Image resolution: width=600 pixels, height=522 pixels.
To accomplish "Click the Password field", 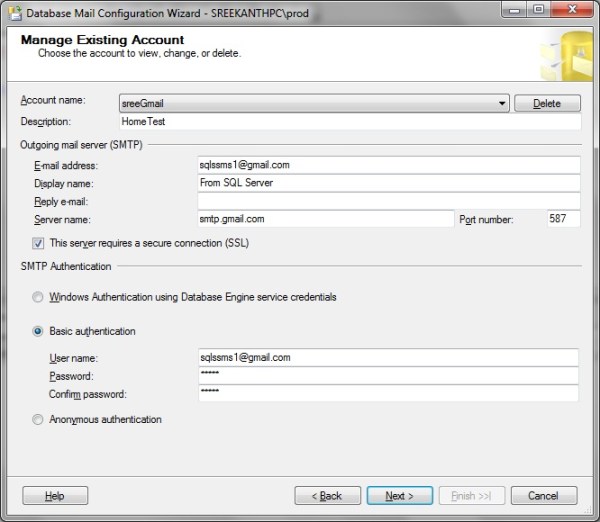I will [388, 375].
